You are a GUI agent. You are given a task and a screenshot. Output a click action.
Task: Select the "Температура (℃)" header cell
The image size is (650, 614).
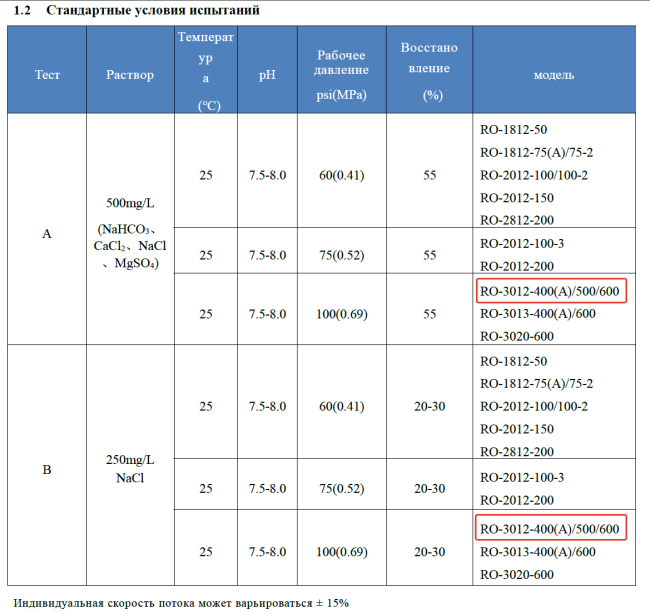coord(205,71)
